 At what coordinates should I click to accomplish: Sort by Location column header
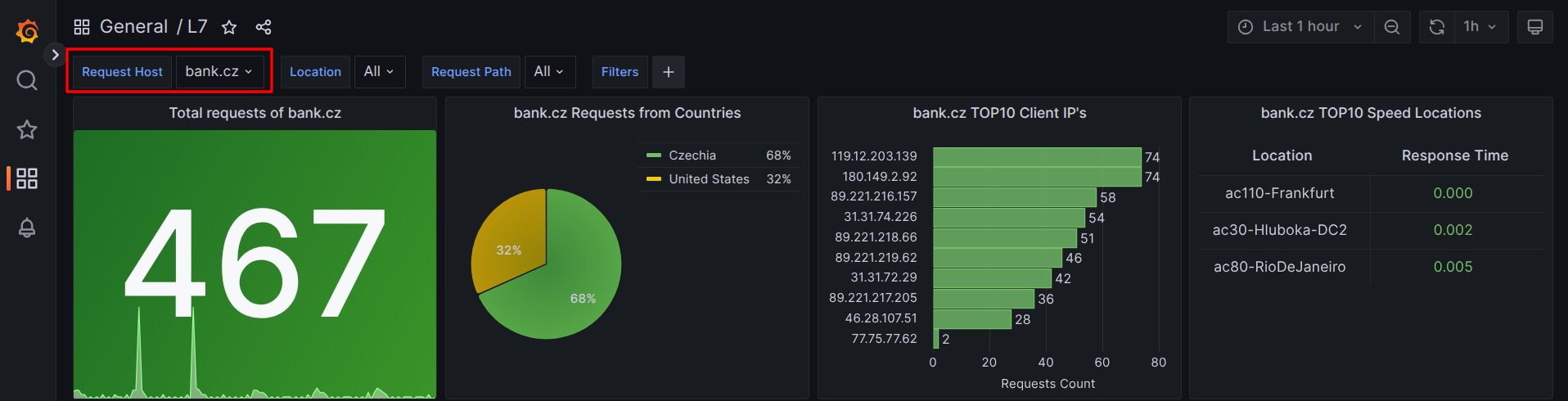point(1282,155)
